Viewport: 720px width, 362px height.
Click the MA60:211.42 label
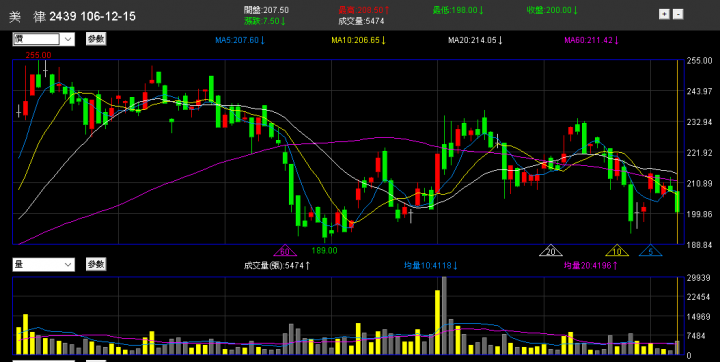[x=592, y=40]
